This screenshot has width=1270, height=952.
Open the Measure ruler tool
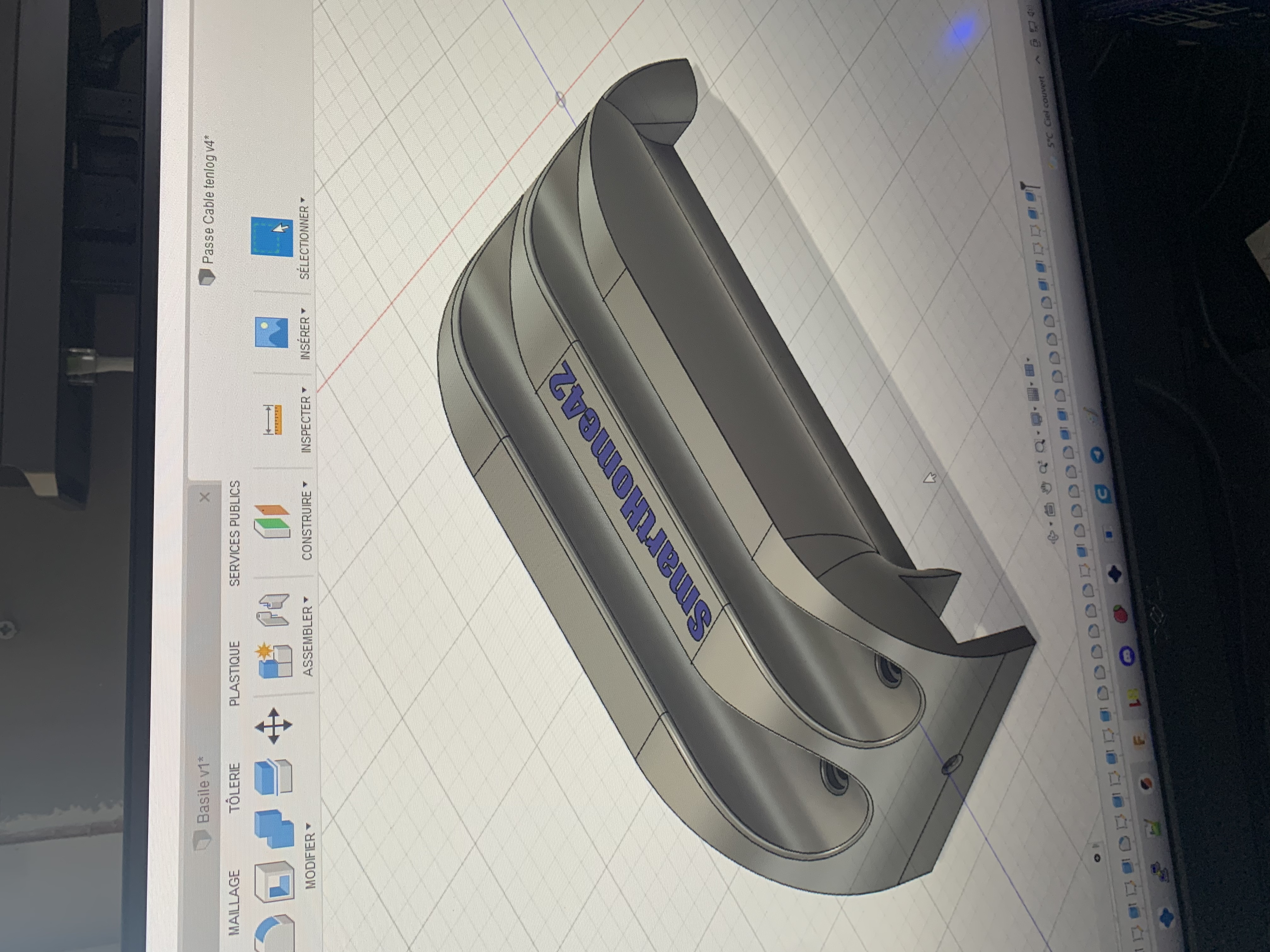(x=272, y=419)
